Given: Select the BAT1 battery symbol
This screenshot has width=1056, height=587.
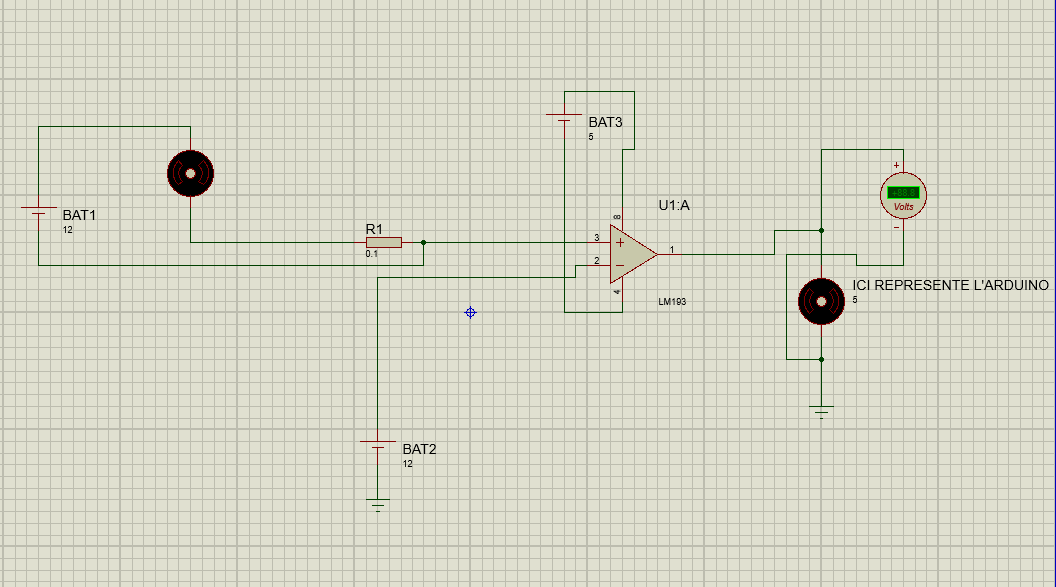Looking at the screenshot, I should point(38,211).
